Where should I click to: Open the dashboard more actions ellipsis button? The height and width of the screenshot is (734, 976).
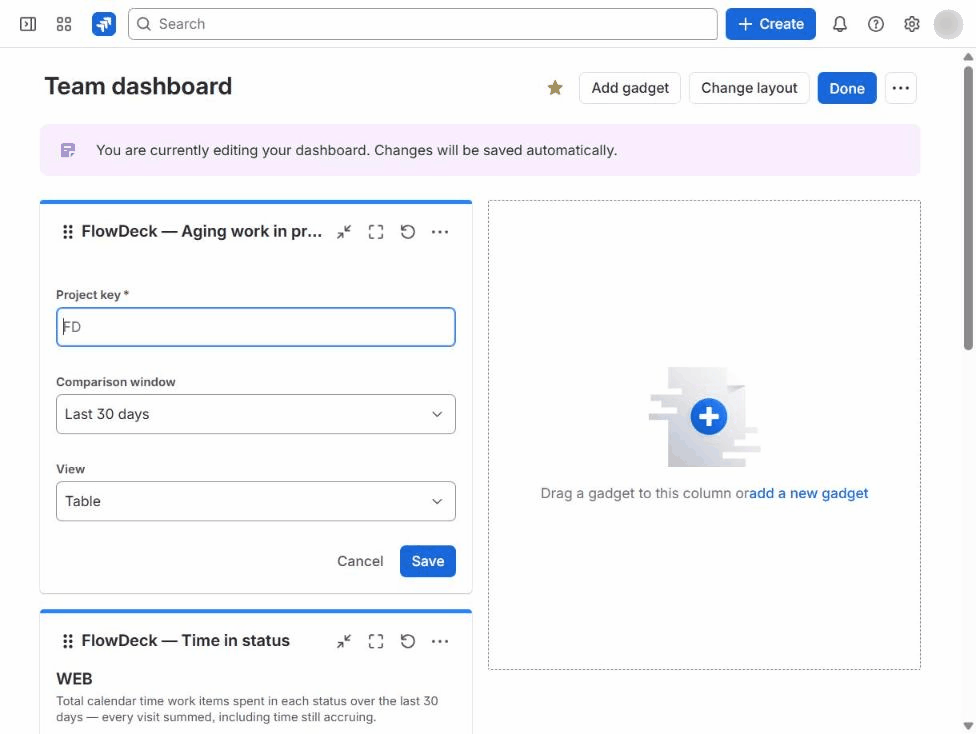900,88
